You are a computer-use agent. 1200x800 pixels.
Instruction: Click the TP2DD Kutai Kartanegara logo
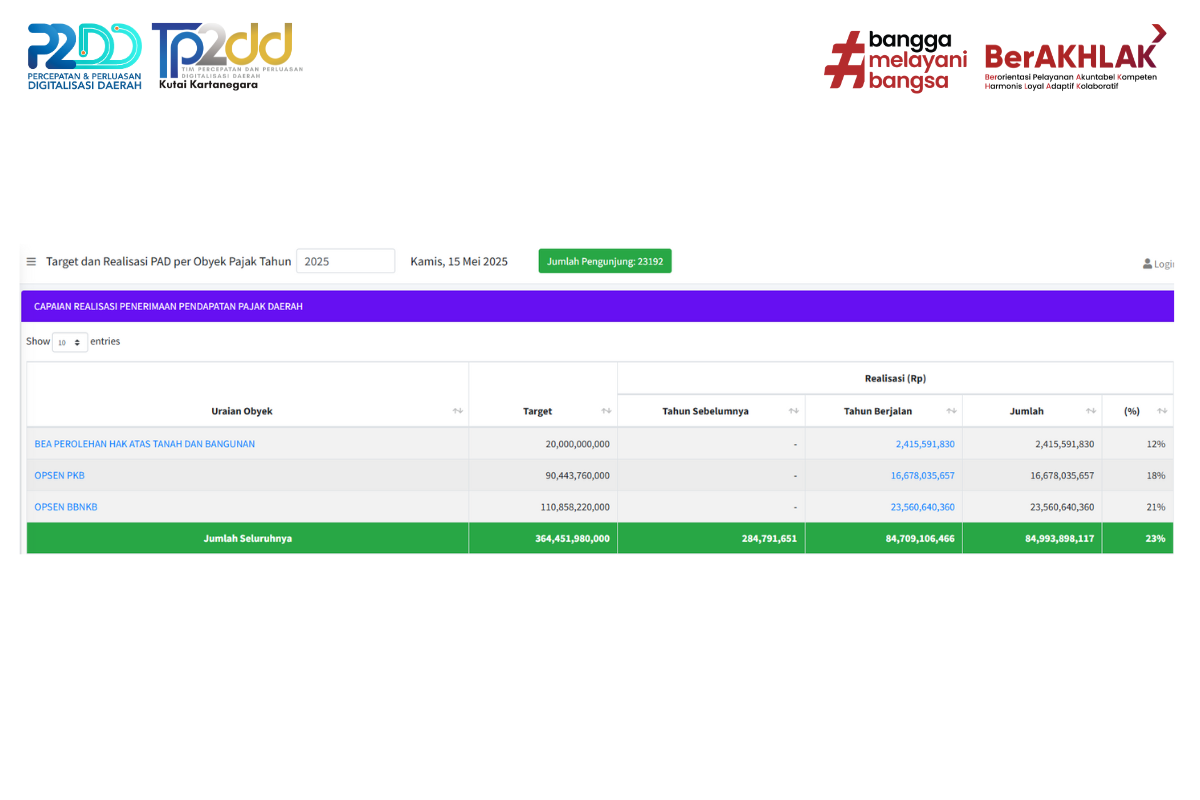[x=225, y=57]
